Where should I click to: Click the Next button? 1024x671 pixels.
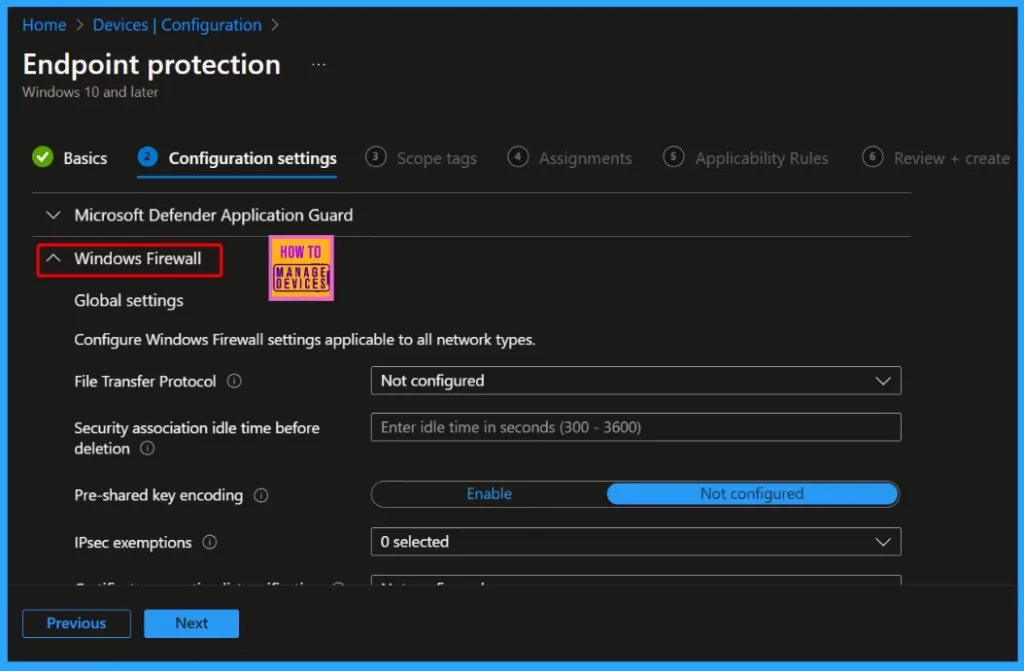(191, 623)
